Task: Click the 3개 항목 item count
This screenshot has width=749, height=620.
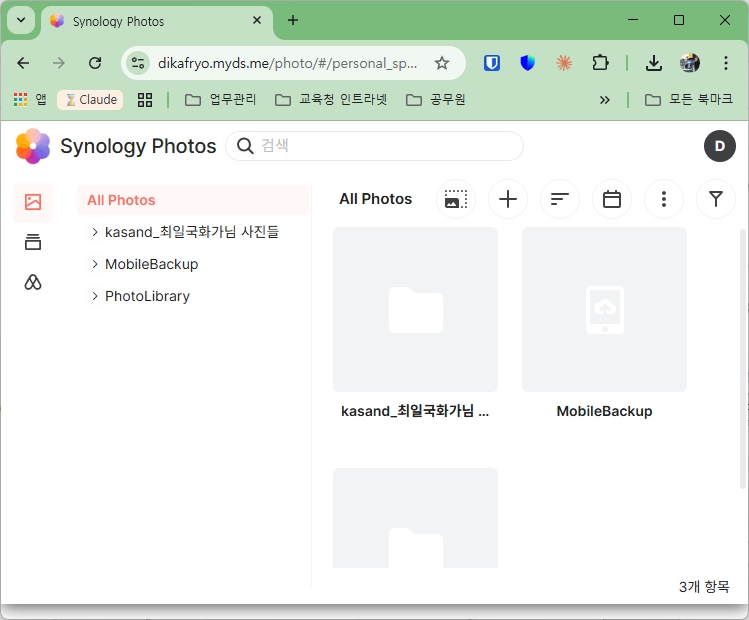Action: [x=704, y=587]
